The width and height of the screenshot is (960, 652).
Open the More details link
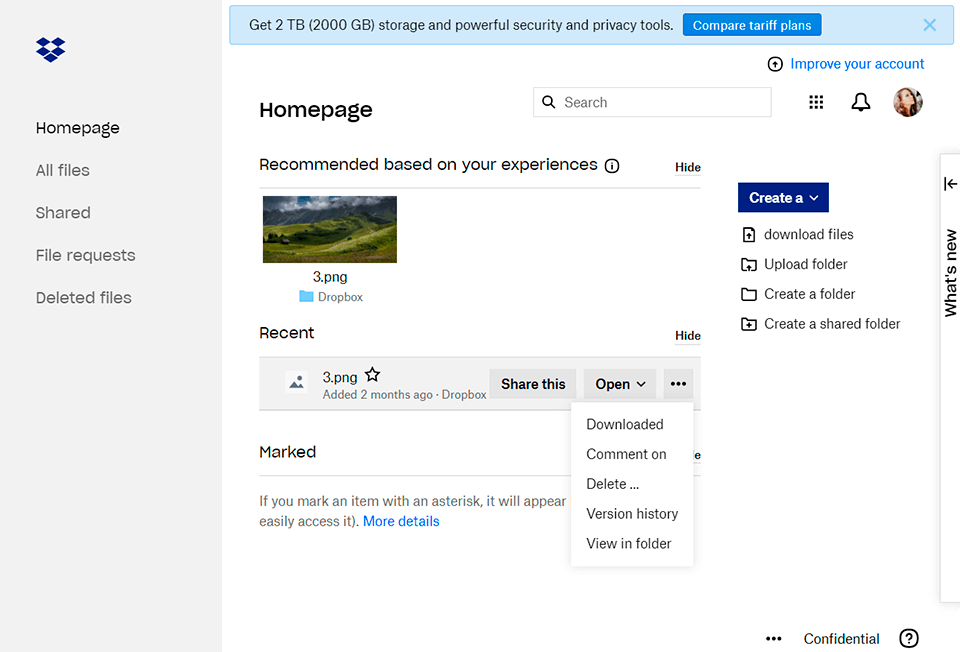tap(401, 520)
